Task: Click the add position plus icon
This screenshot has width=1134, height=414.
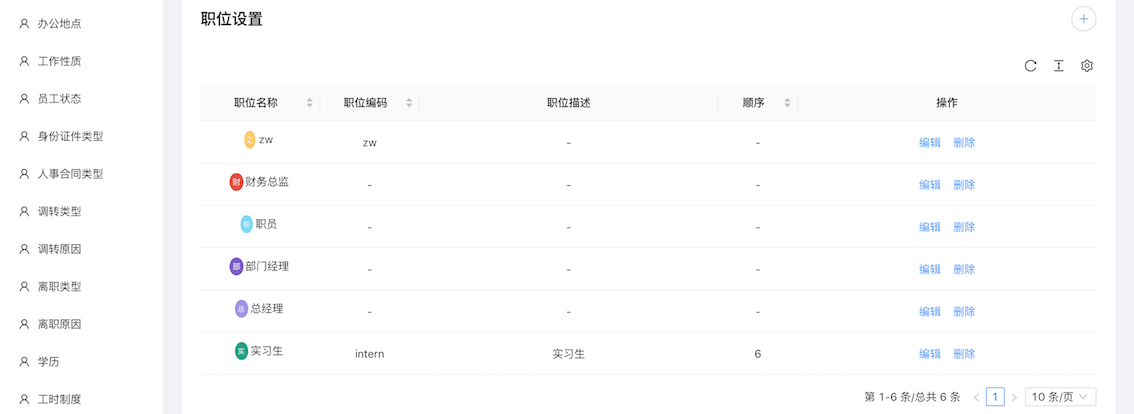Action: 1083,19
